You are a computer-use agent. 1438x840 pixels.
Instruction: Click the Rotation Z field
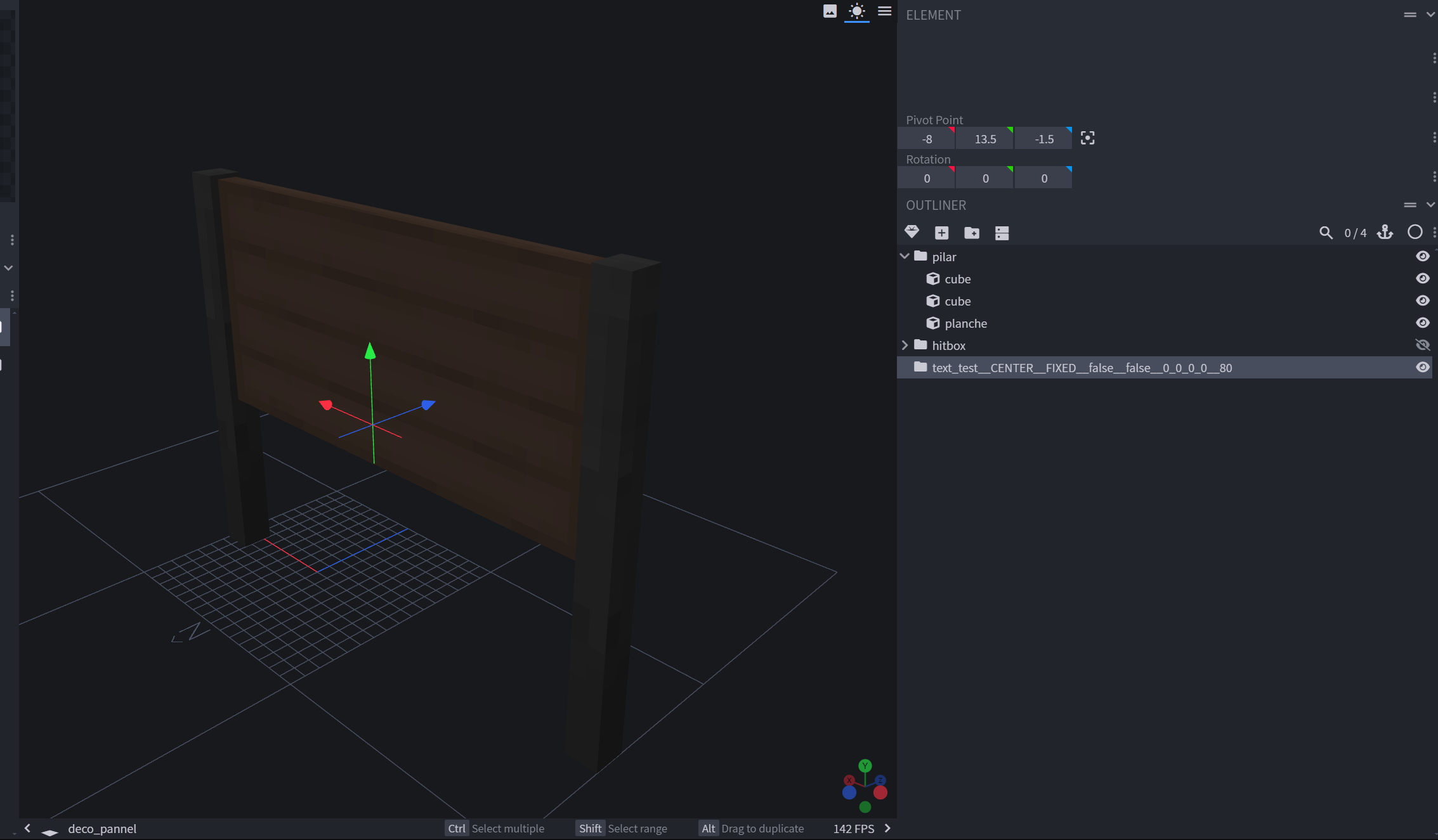[x=1043, y=178]
